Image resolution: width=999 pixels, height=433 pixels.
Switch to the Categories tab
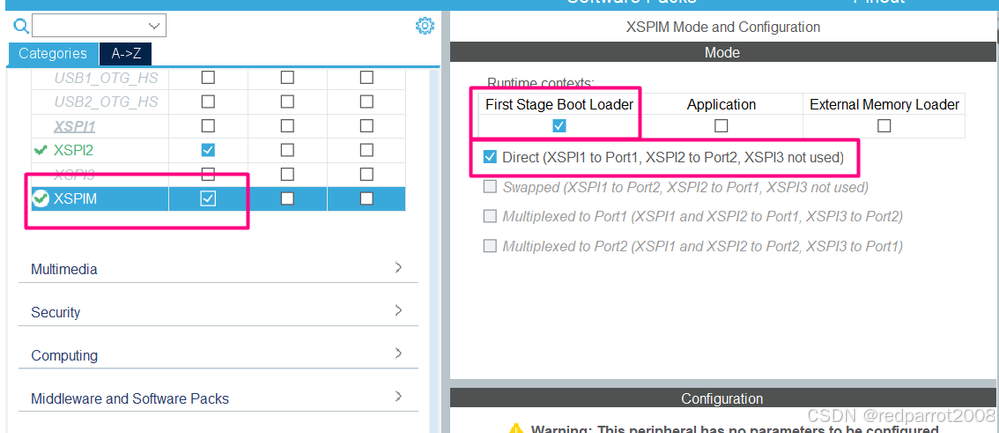click(53, 53)
